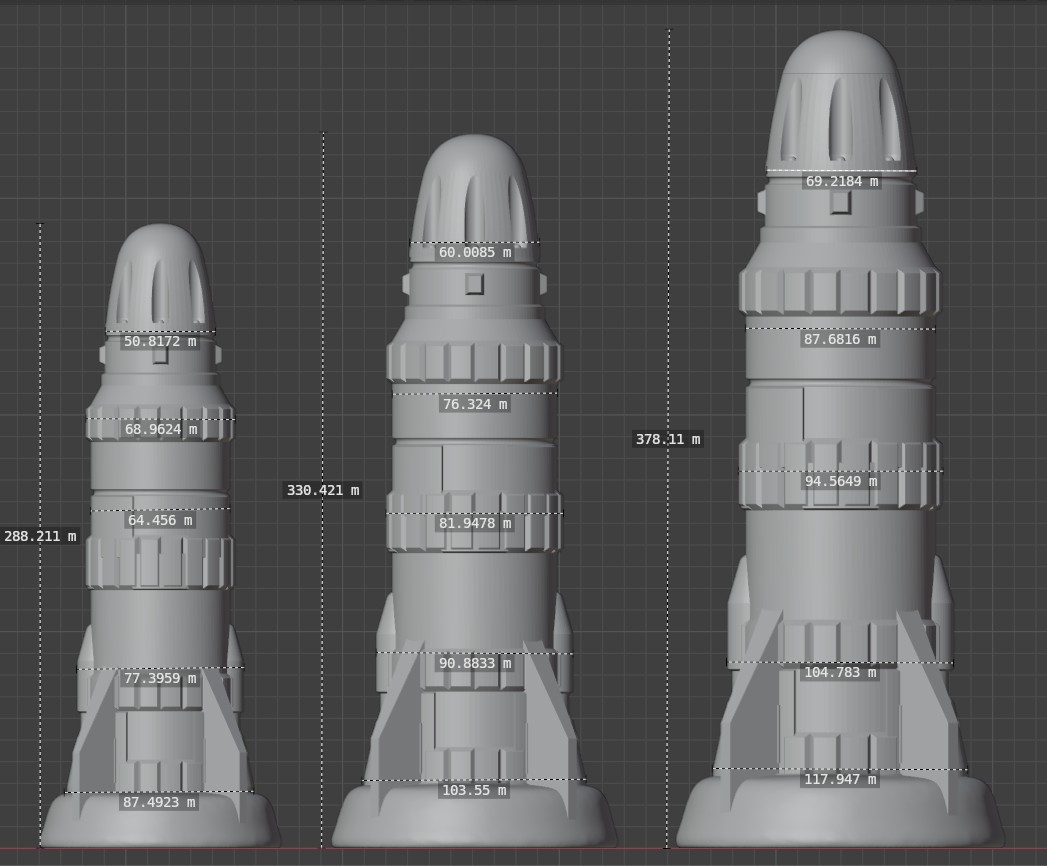This screenshot has height=866, width=1047.
Task: Select the 64.456 m measurement label
Action: tap(160, 520)
